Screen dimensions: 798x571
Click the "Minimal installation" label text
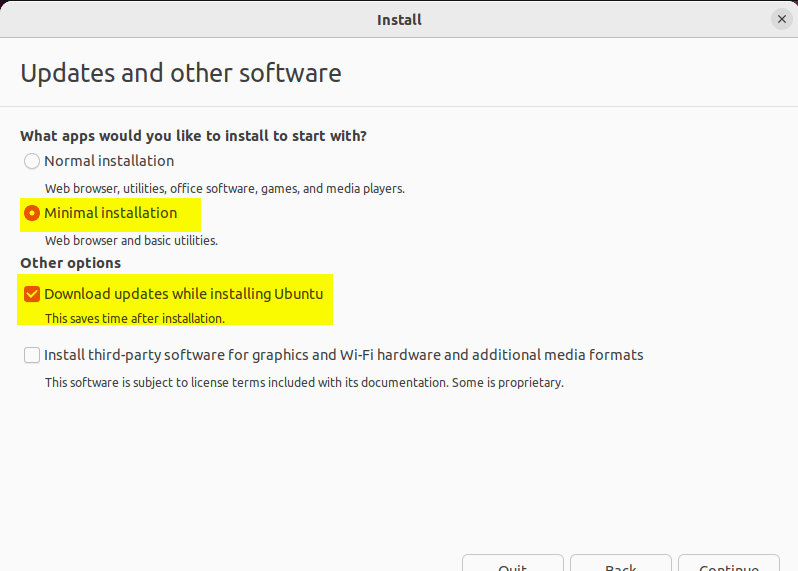(110, 213)
